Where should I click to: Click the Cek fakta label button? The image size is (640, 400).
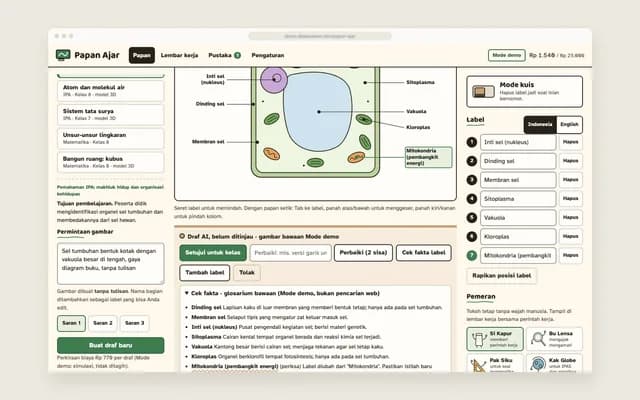click(x=424, y=253)
